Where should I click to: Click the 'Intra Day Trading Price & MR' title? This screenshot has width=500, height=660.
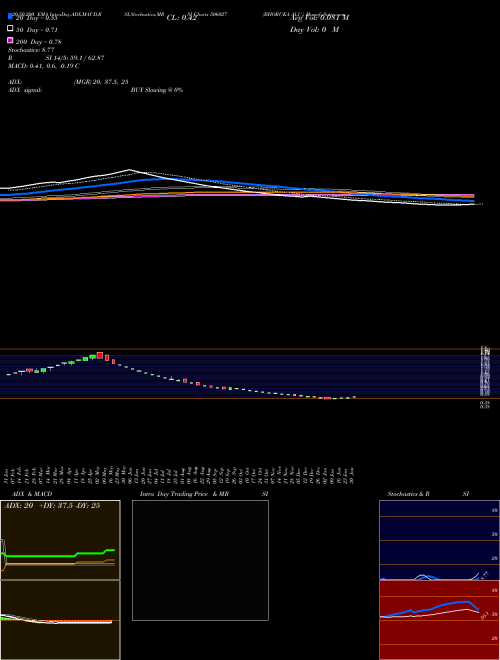pyautogui.click(x=184, y=494)
